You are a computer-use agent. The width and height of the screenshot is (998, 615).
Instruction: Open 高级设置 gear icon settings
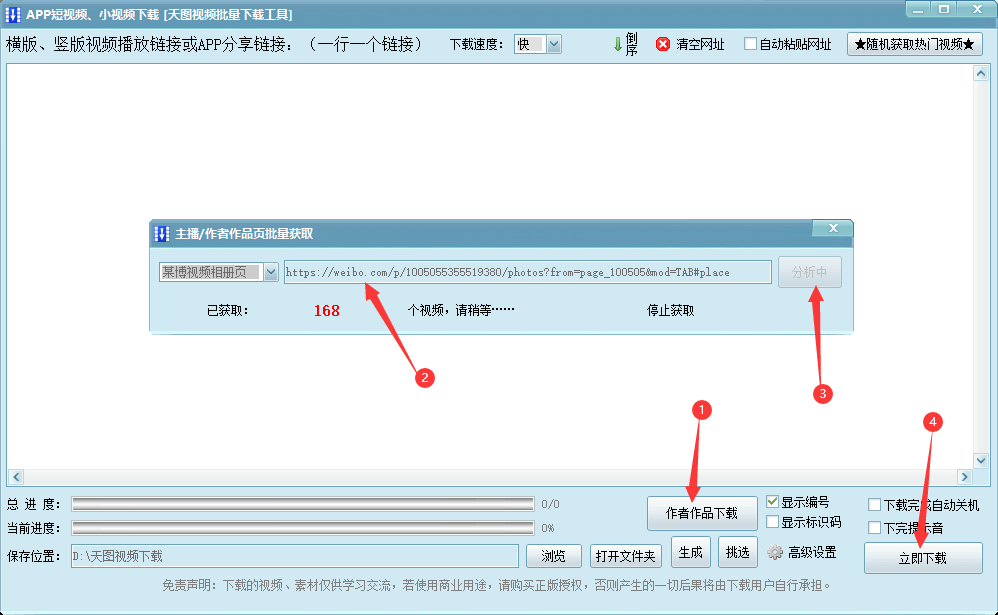tap(775, 552)
